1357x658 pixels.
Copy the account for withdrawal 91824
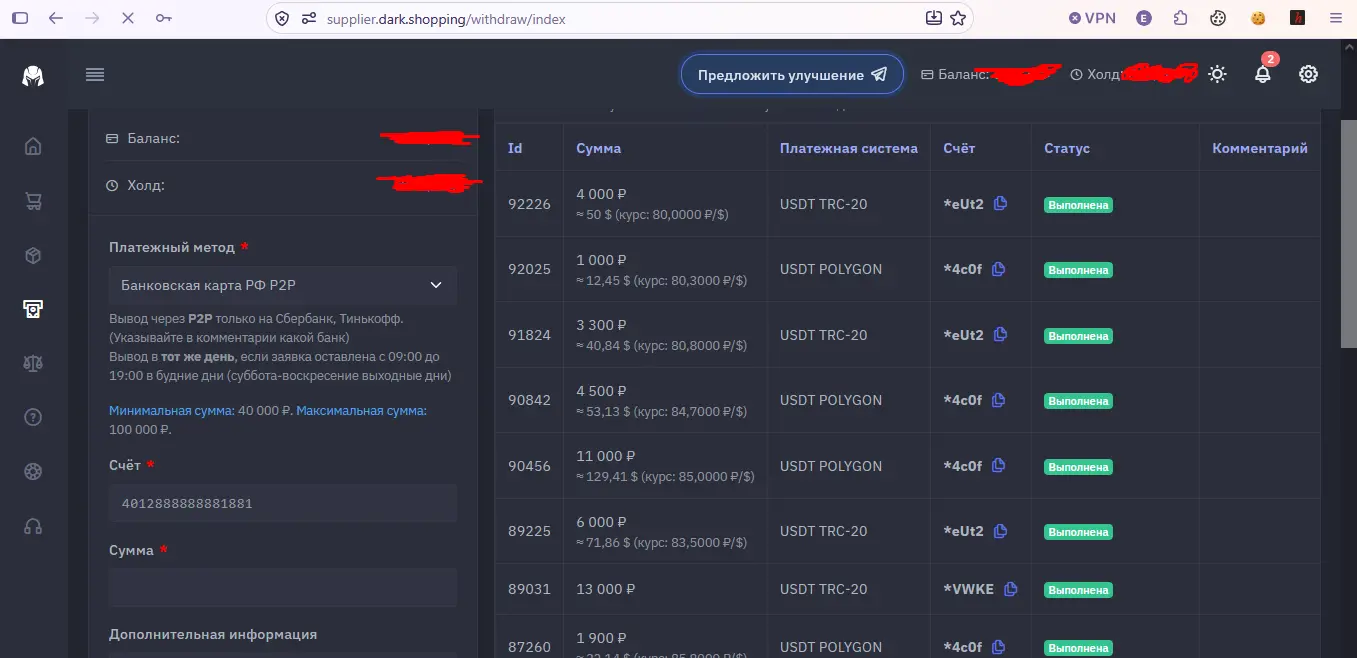[999, 334]
